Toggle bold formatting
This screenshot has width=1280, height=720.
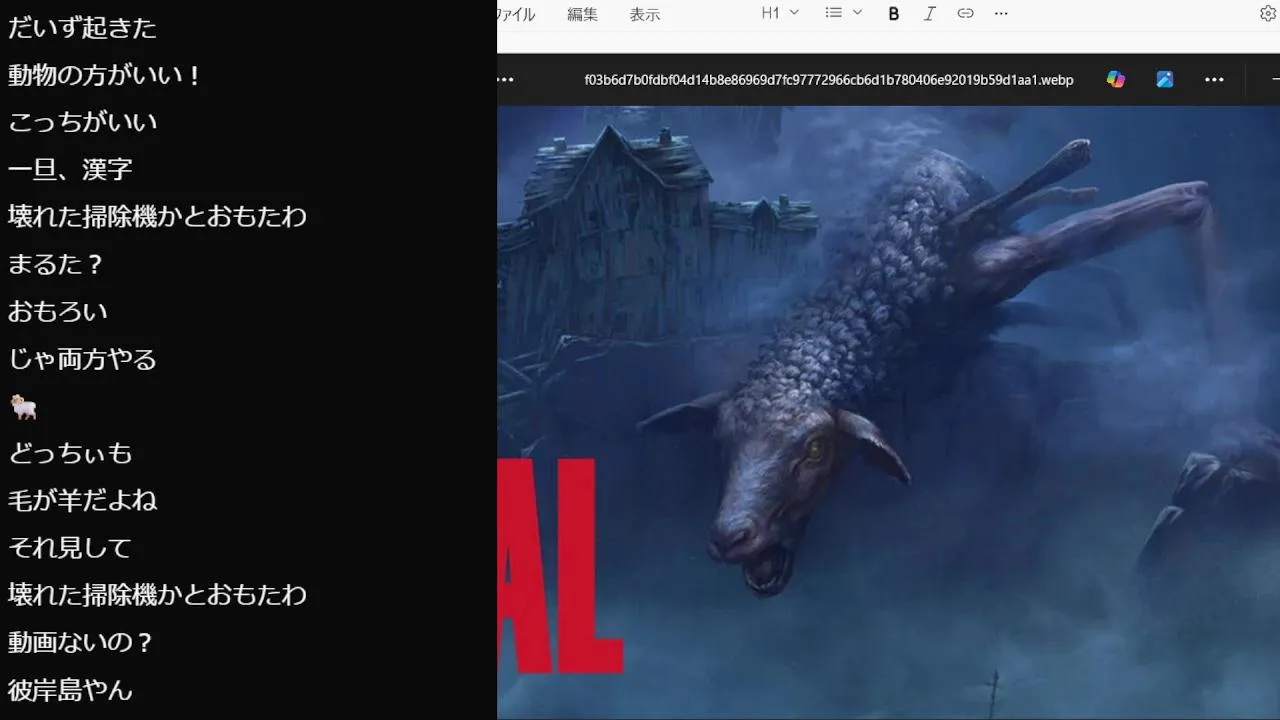pyautogui.click(x=894, y=13)
